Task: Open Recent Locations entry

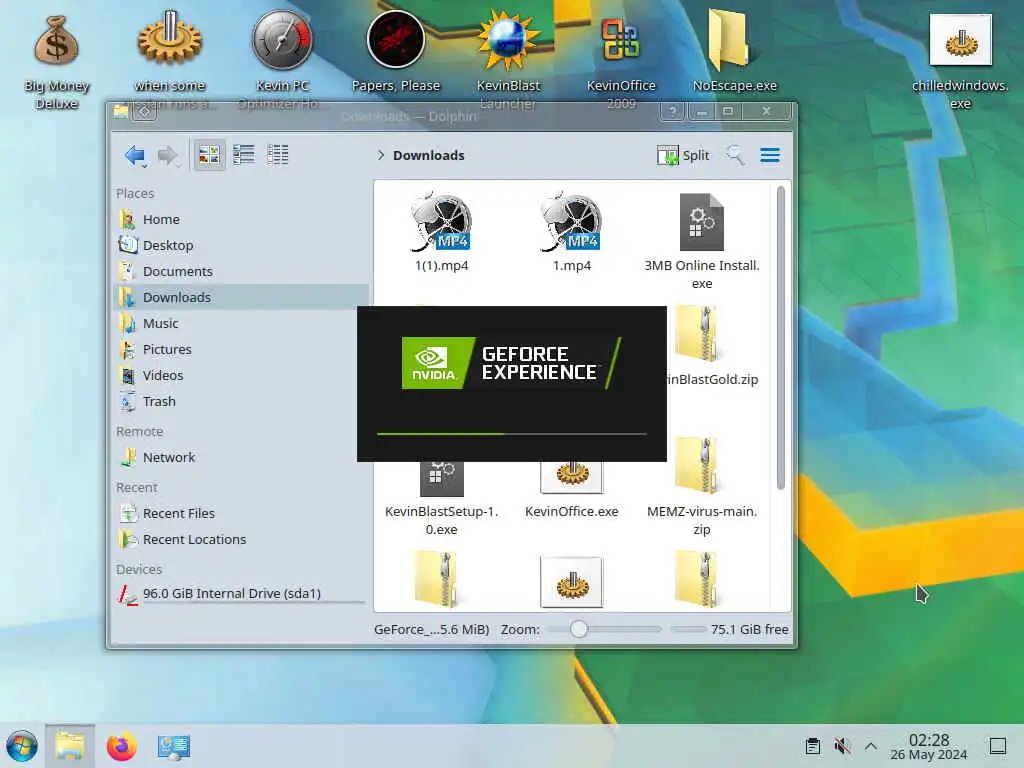Action: point(242,539)
